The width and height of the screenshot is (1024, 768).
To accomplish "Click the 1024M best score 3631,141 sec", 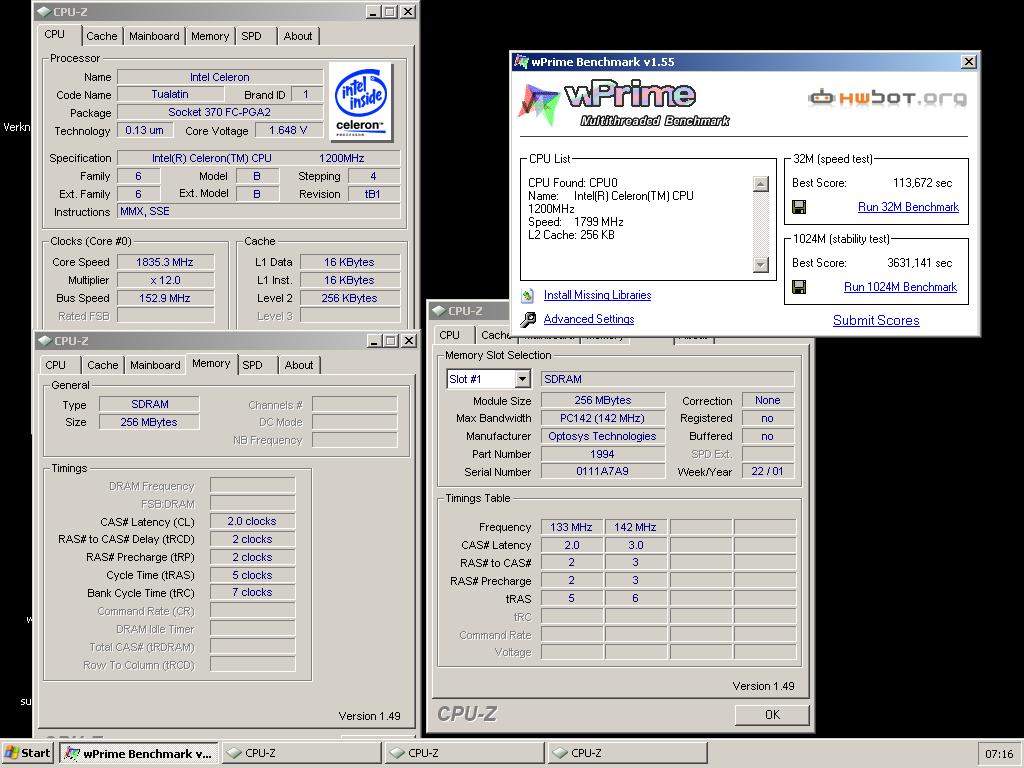I will 920,263.
